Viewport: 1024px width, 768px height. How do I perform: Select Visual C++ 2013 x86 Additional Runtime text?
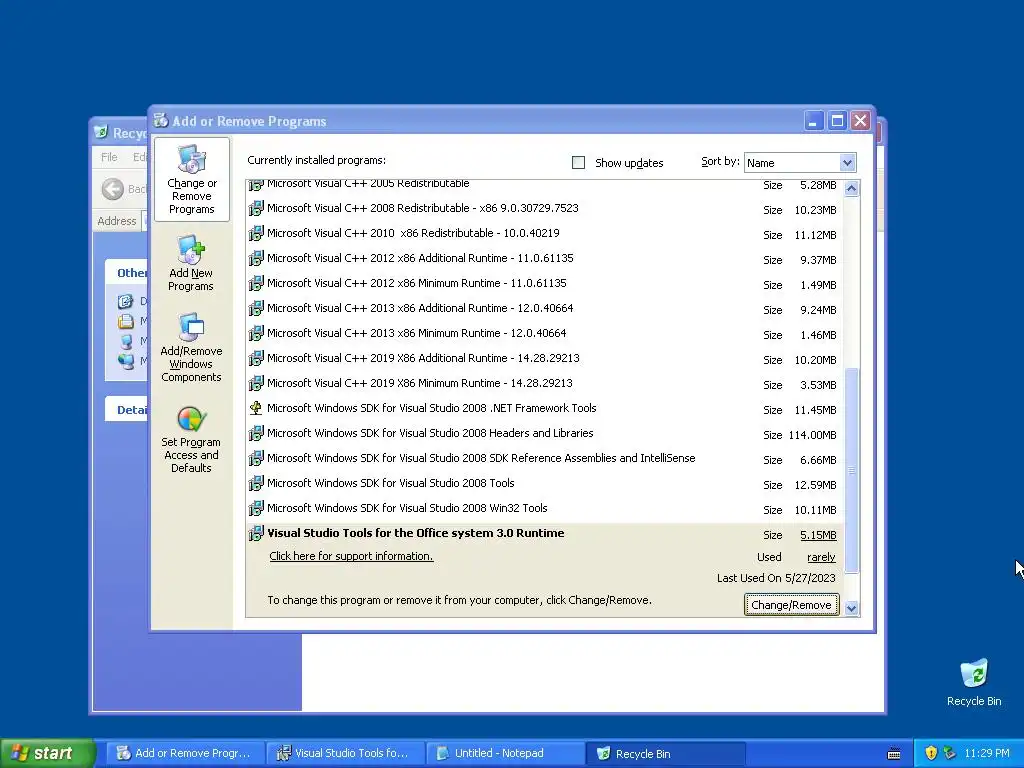[x=420, y=308]
